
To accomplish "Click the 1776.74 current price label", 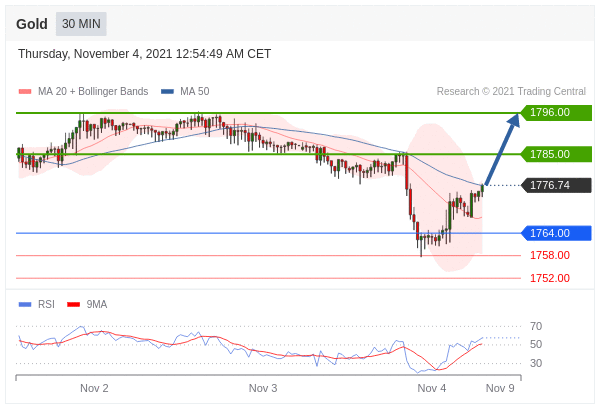I will click(556, 186).
